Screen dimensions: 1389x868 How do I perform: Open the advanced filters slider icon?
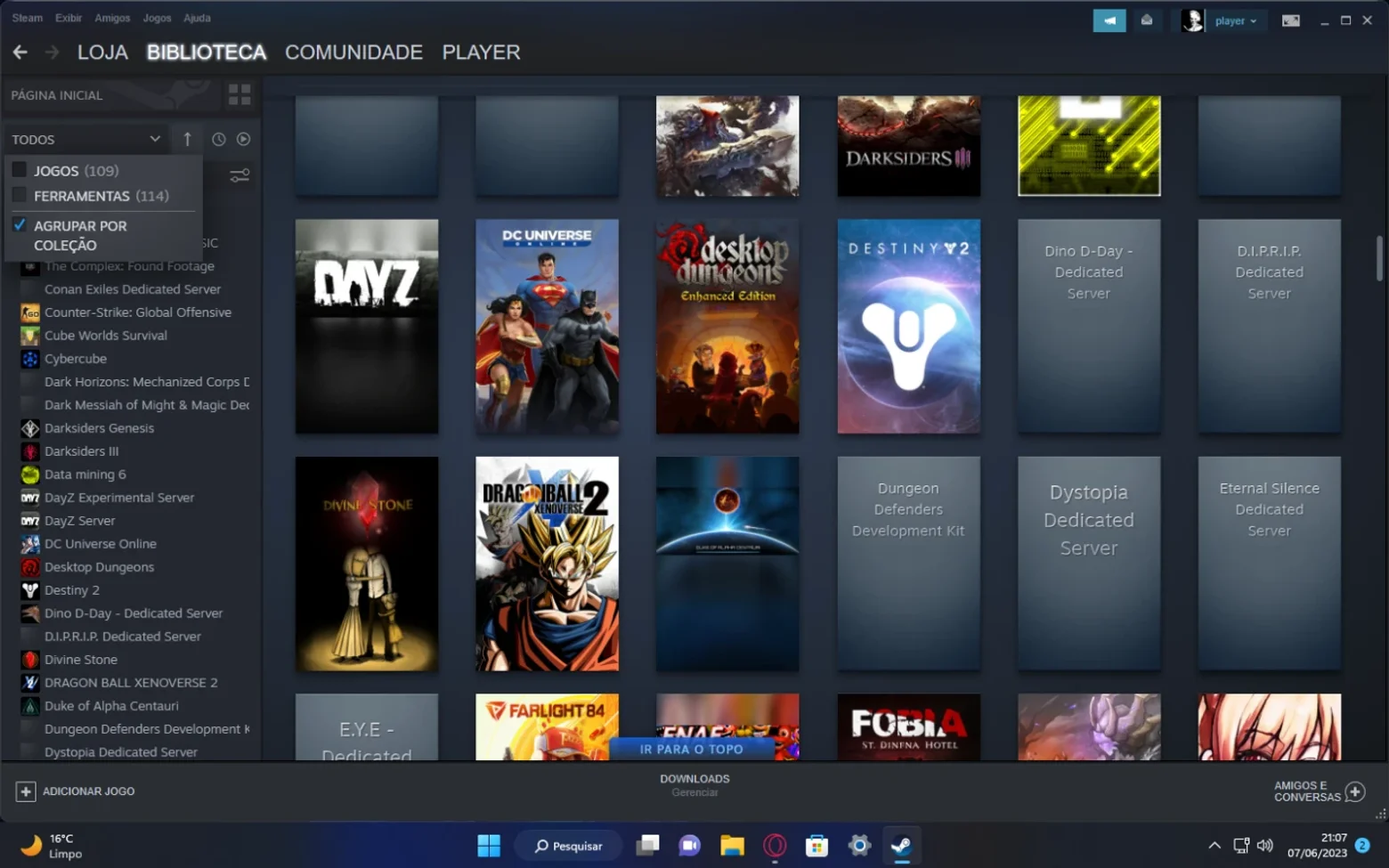pos(240,175)
